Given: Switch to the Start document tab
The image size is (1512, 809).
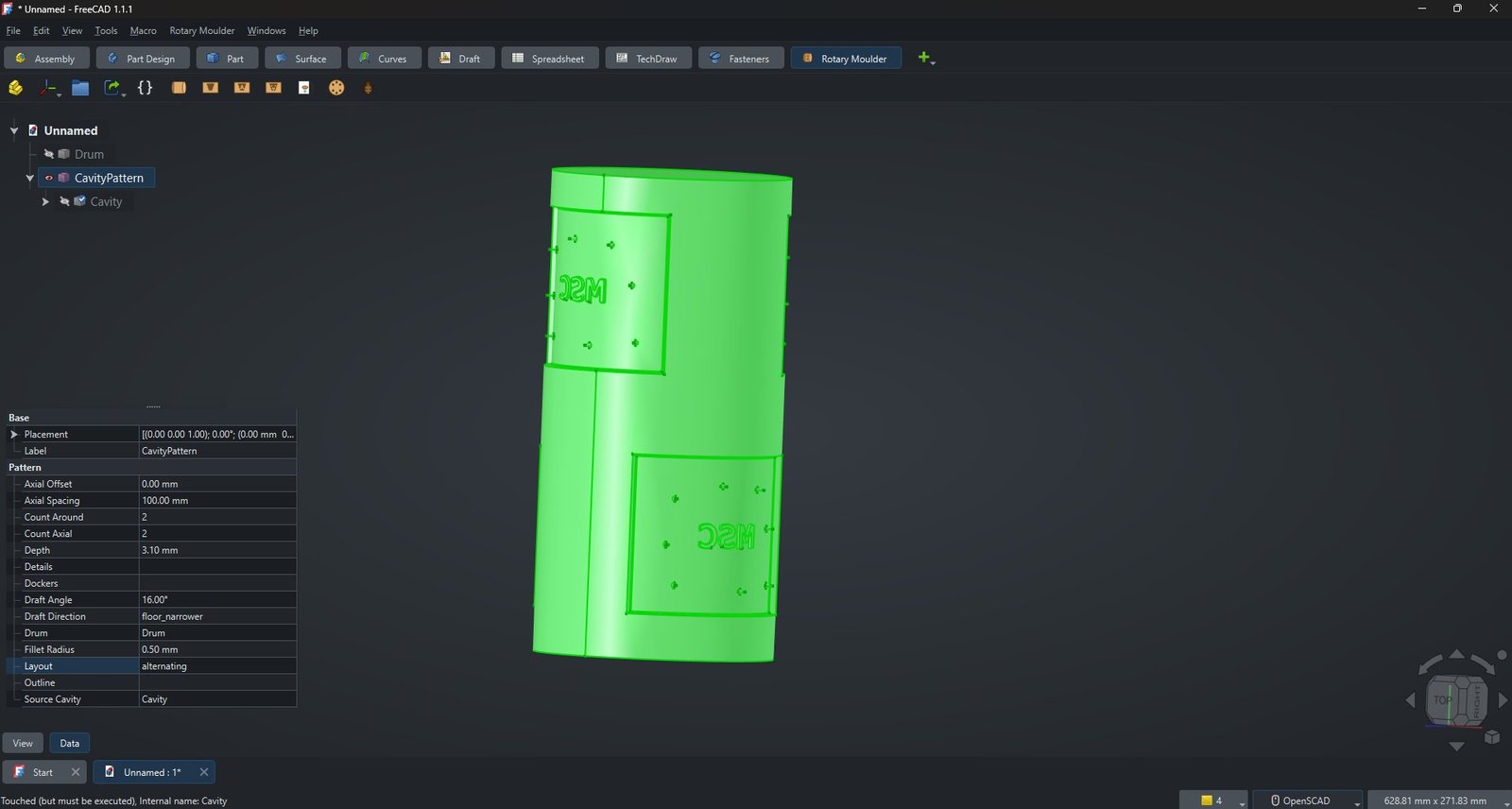Looking at the screenshot, I should coord(43,772).
